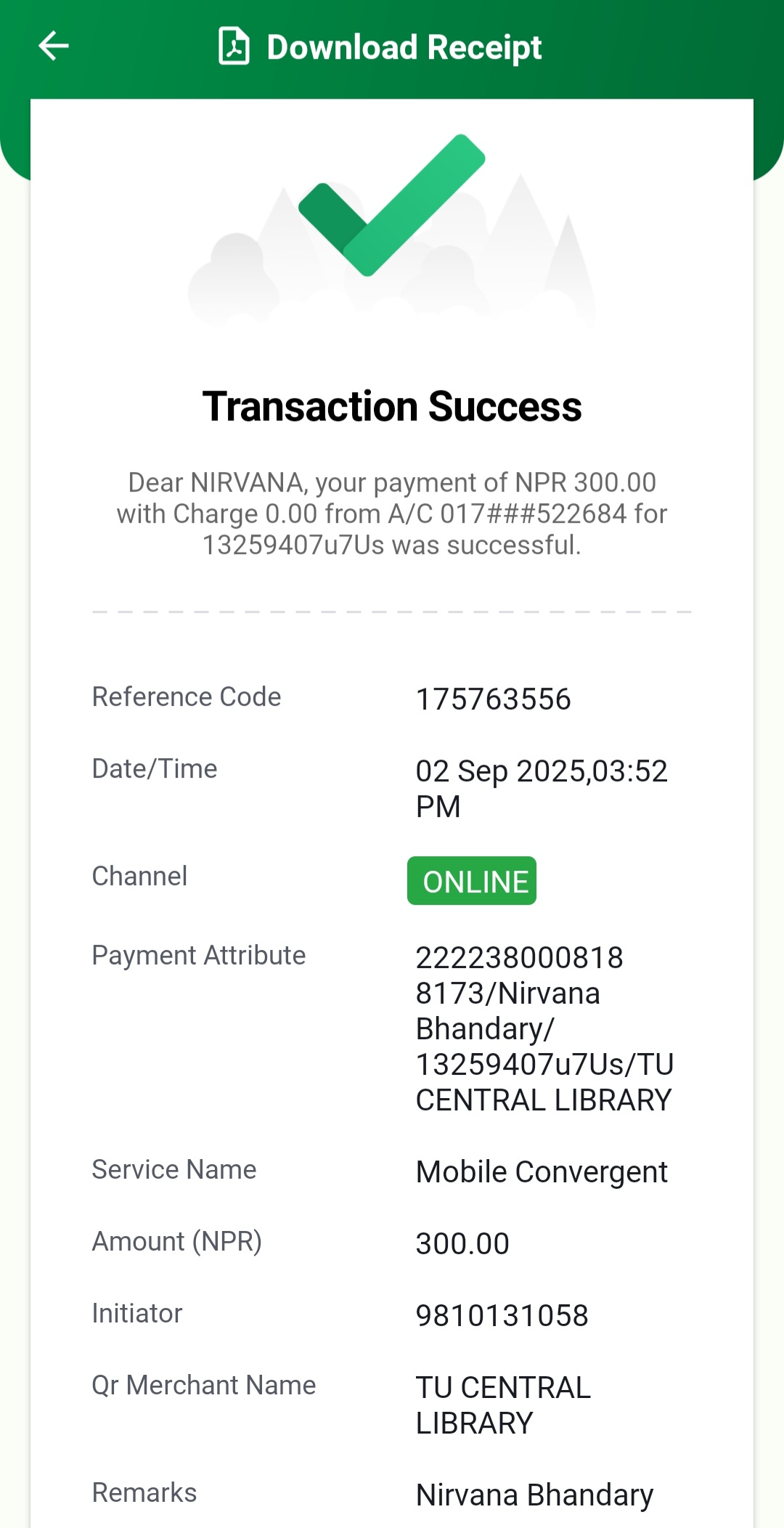Tap the Reference Code label
The height and width of the screenshot is (1528, 784).
click(x=187, y=697)
